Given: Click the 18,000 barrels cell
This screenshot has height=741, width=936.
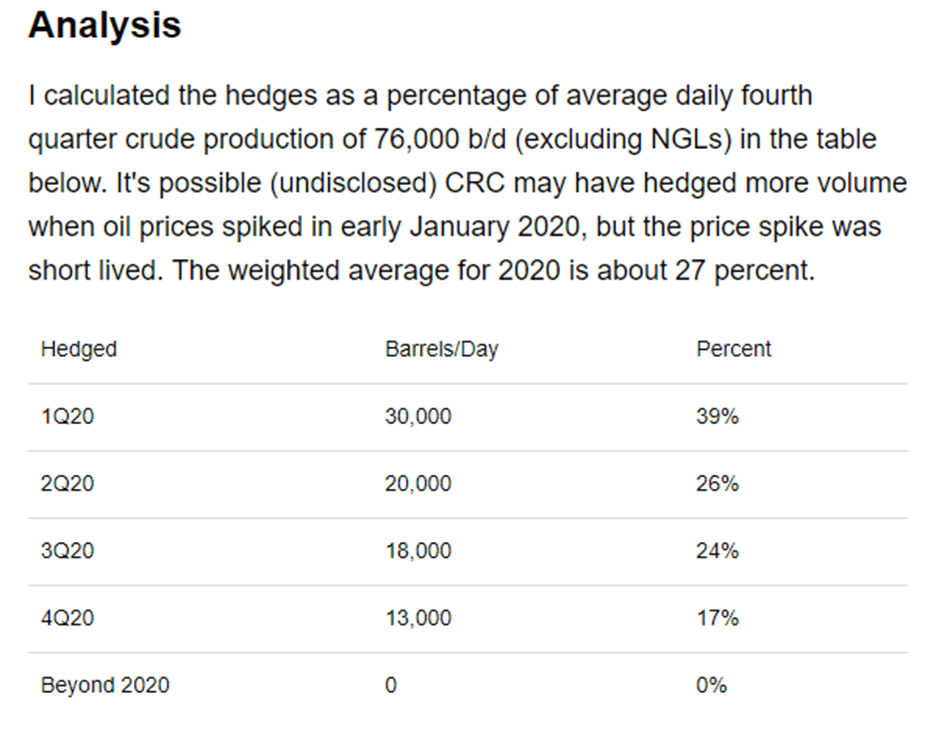Looking at the screenshot, I should pos(418,551).
